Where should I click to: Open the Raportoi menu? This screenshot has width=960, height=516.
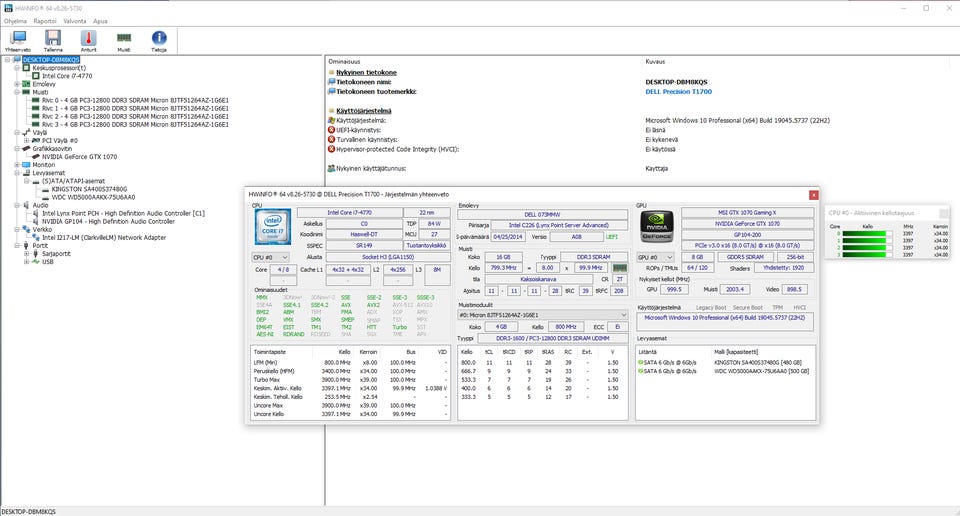tap(45, 20)
